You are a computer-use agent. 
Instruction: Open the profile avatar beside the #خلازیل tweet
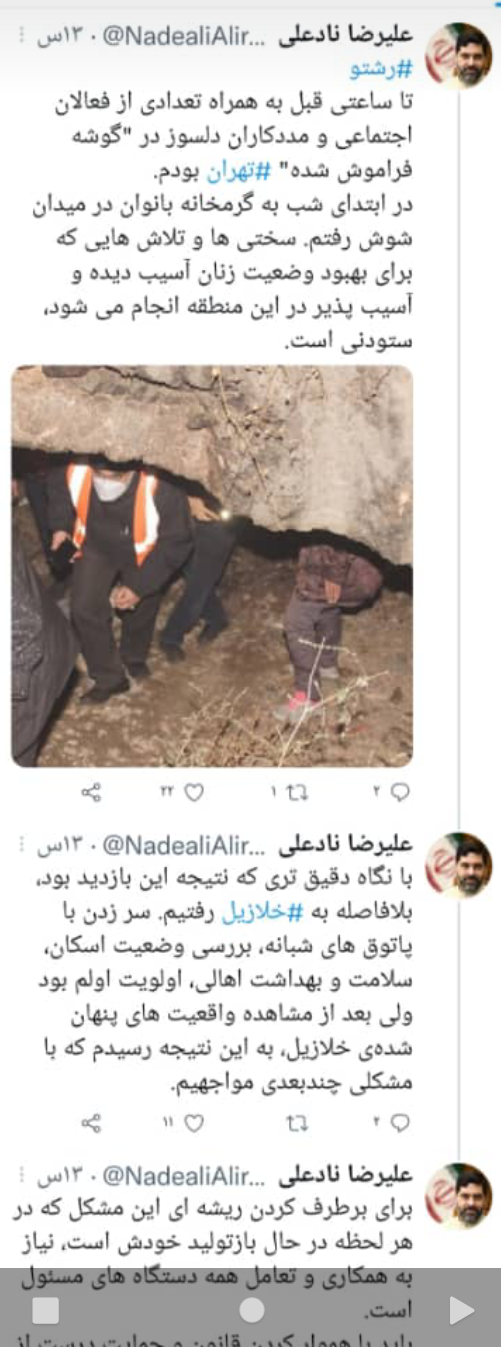460,865
